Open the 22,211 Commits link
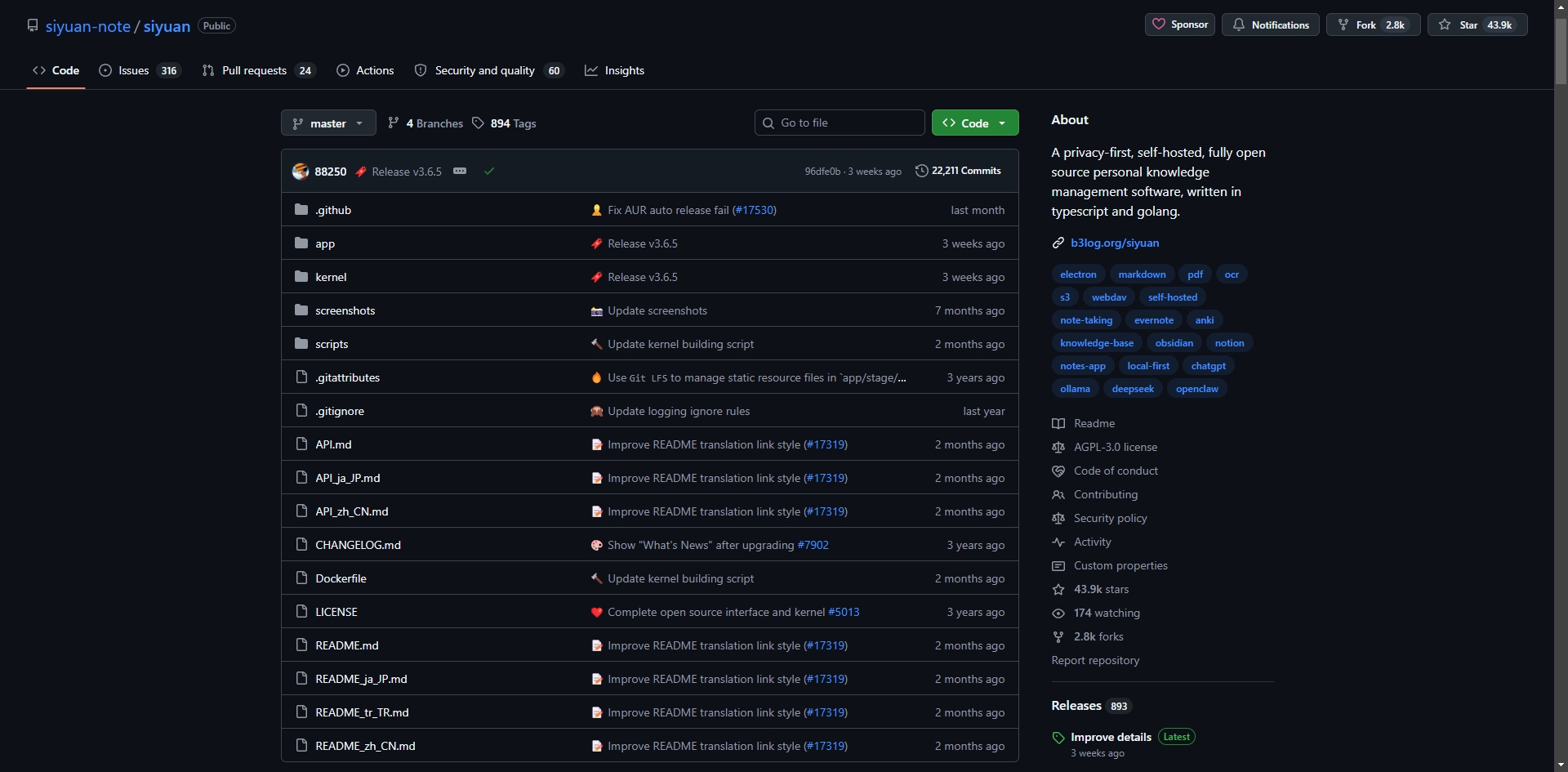The width and height of the screenshot is (1568, 772). pyautogui.click(x=958, y=171)
